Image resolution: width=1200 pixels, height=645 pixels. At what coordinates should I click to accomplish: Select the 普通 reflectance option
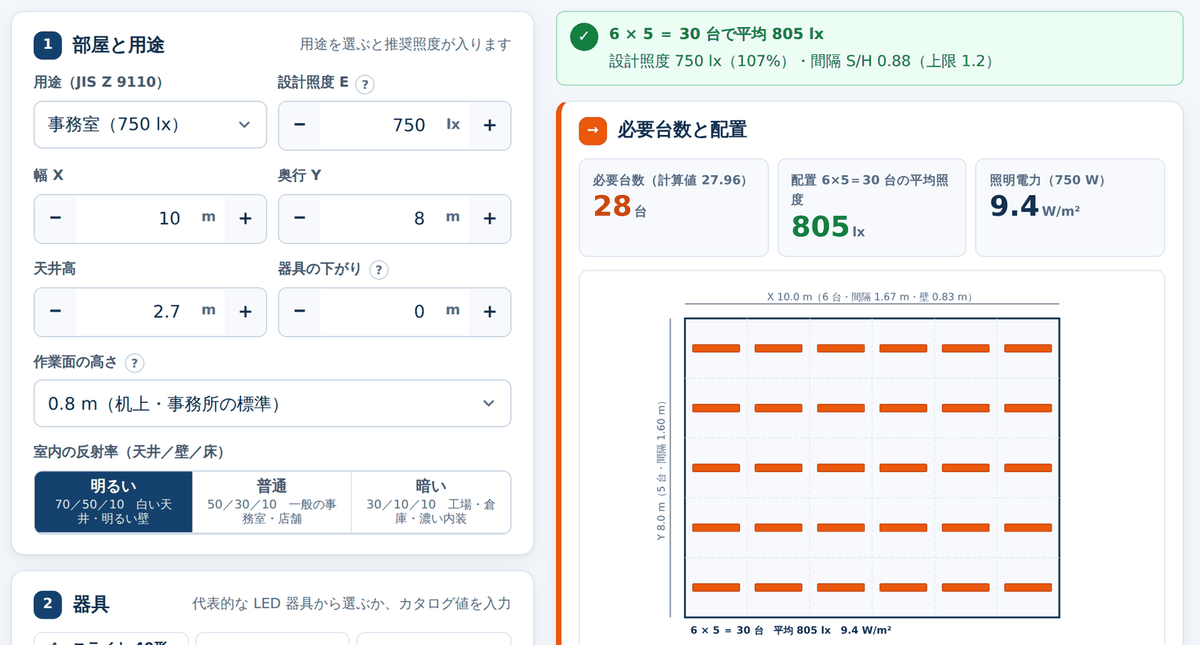(272, 502)
